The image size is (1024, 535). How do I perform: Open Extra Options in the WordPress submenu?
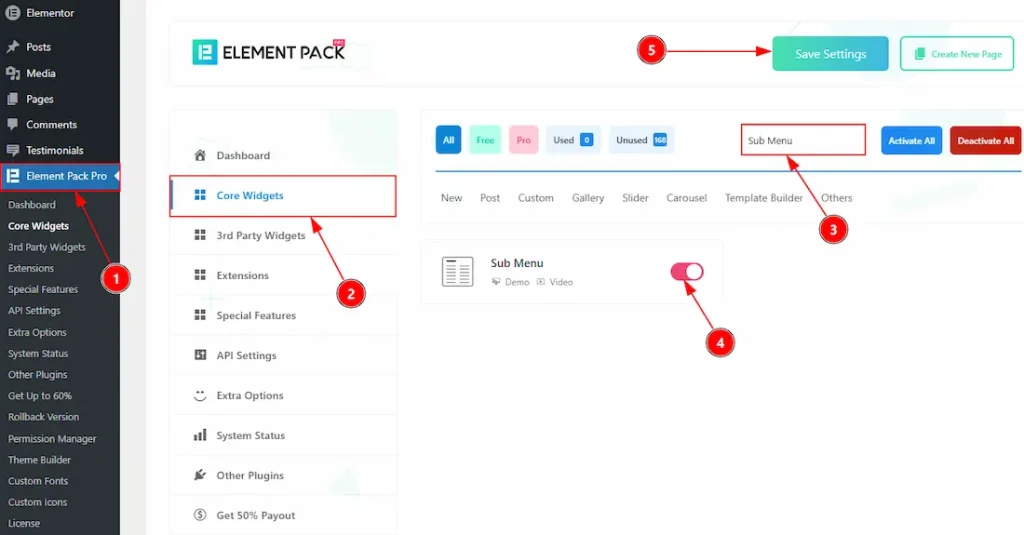click(37, 332)
